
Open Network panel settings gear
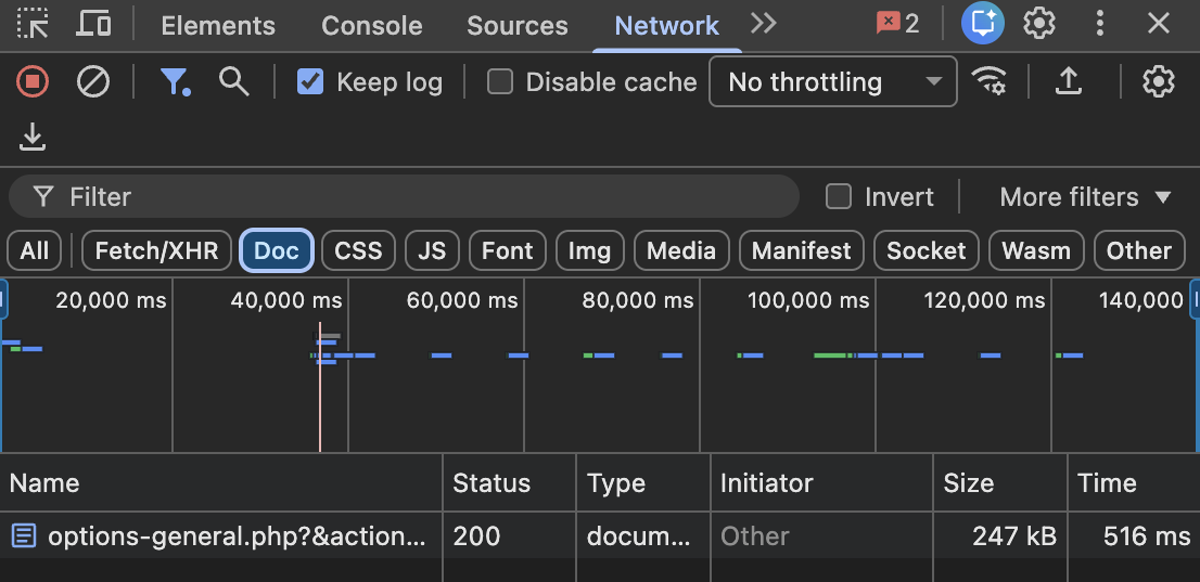tap(1158, 82)
